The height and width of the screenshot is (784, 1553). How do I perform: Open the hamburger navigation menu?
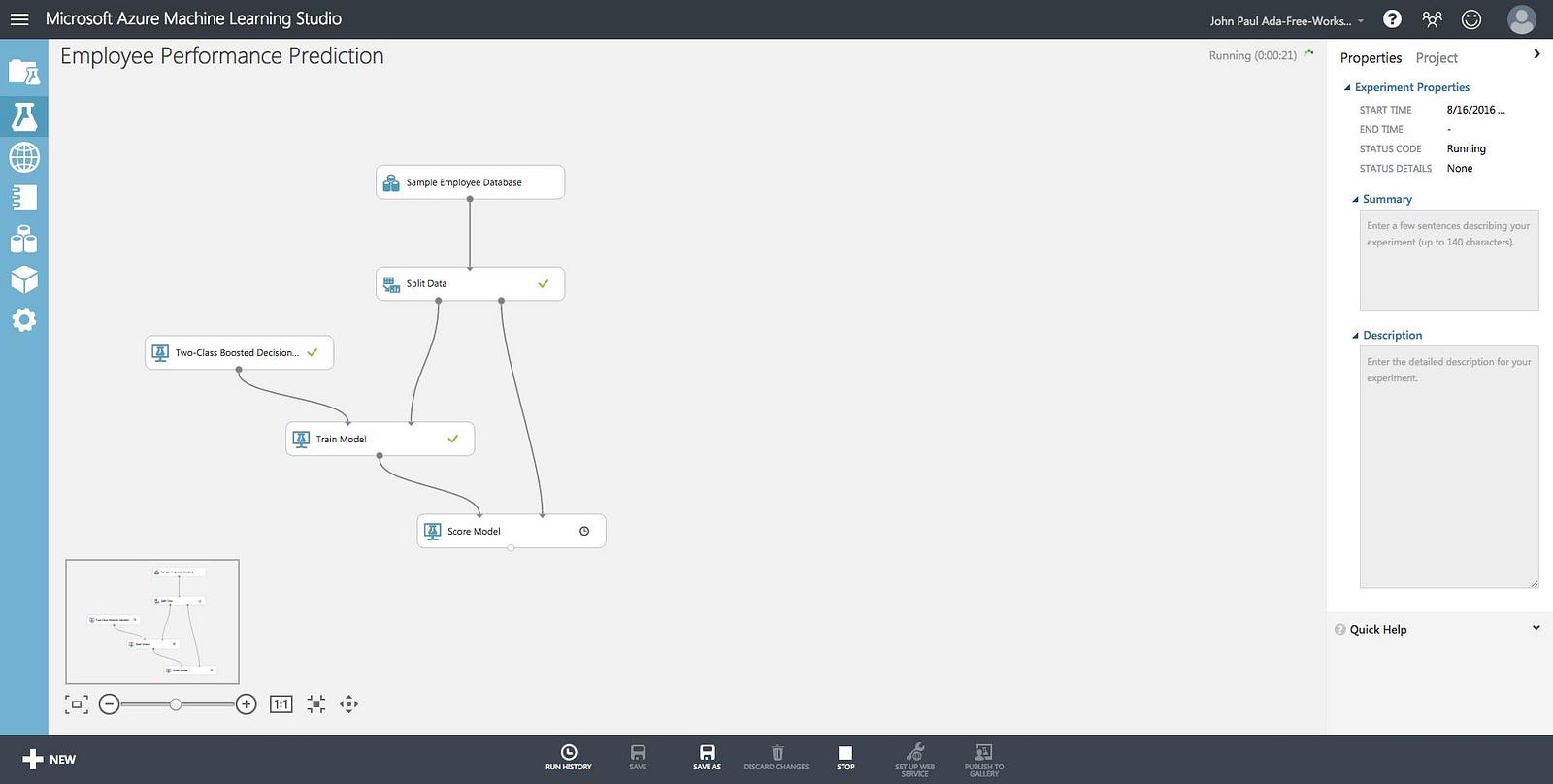[x=19, y=18]
